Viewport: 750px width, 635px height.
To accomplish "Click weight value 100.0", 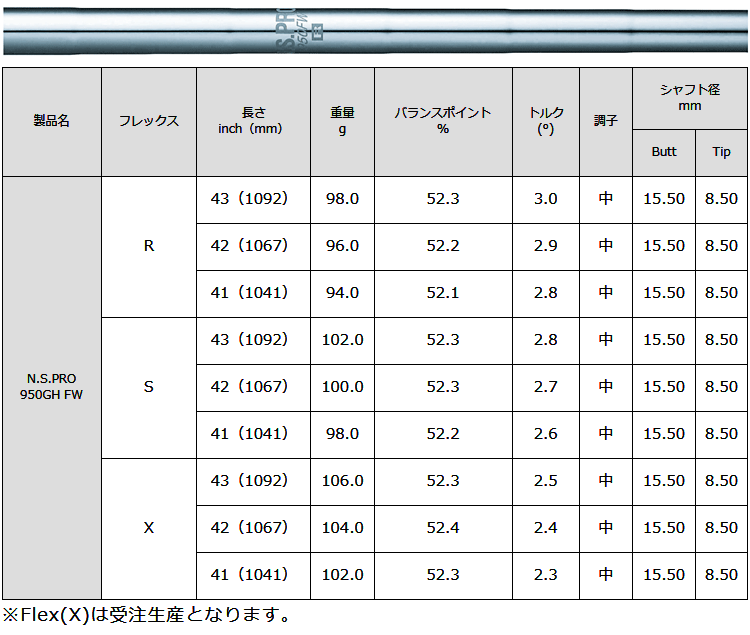I will pos(342,387).
